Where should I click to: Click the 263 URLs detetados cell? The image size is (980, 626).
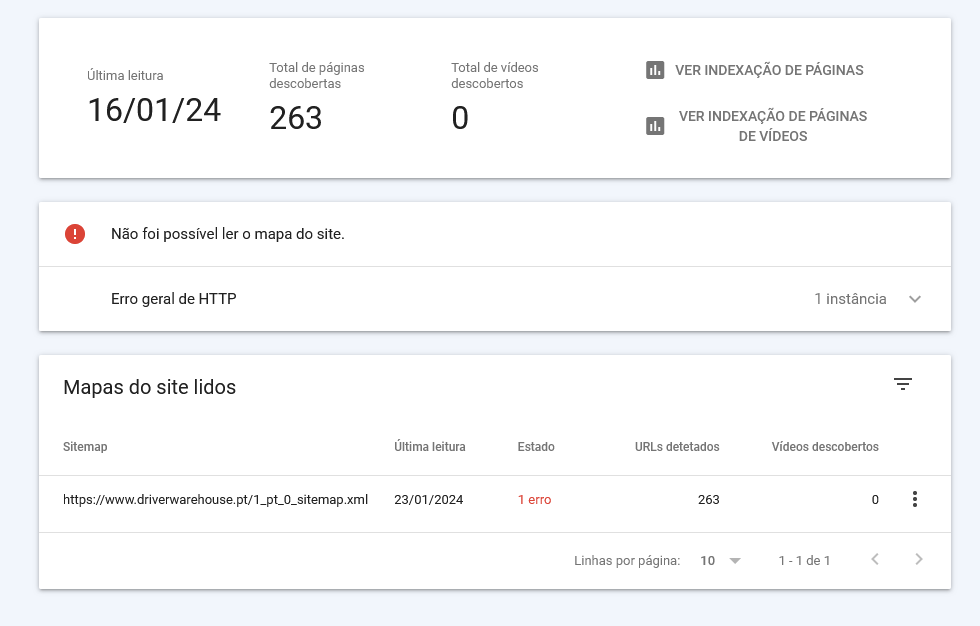(x=709, y=500)
